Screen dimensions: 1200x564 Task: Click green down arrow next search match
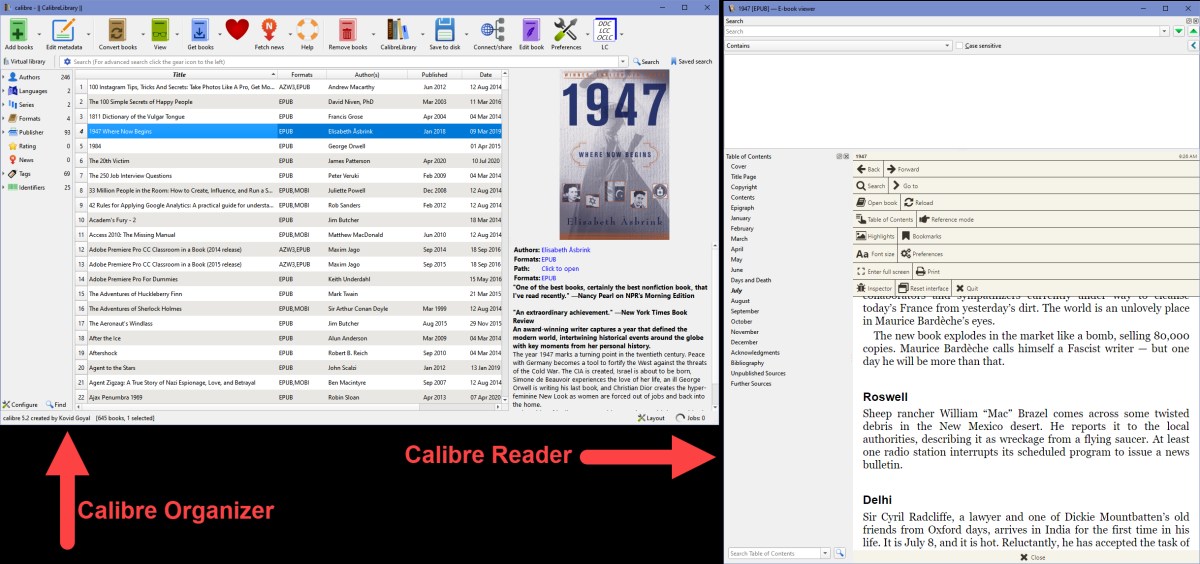tap(1179, 32)
